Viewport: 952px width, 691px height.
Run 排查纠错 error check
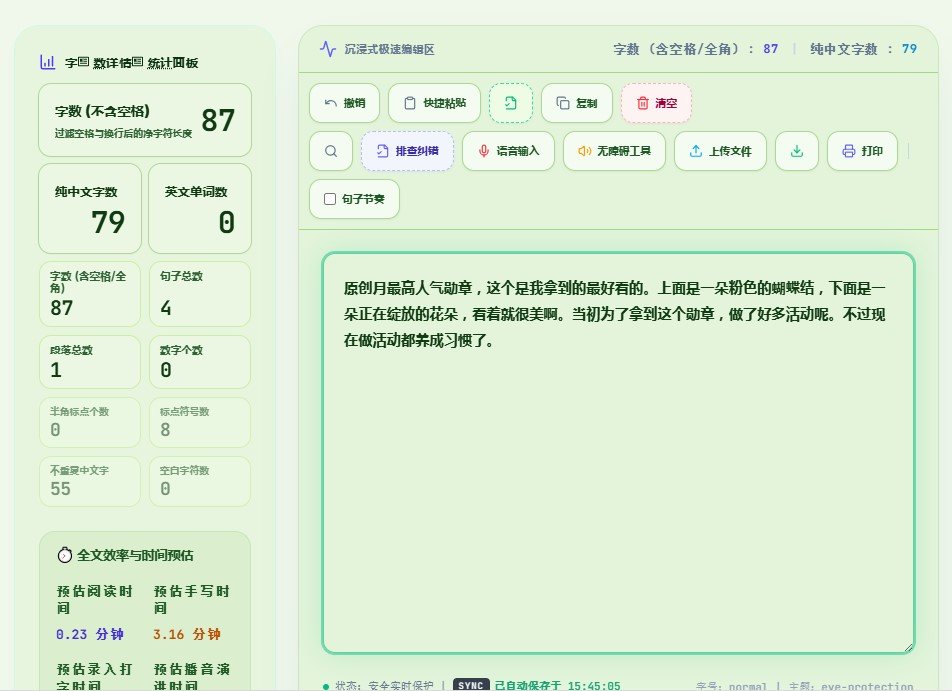tap(407, 151)
